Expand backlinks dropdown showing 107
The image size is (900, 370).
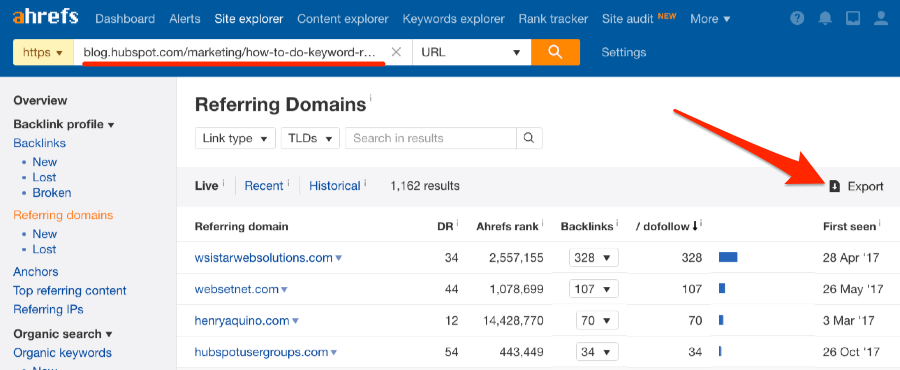point(593,289)
